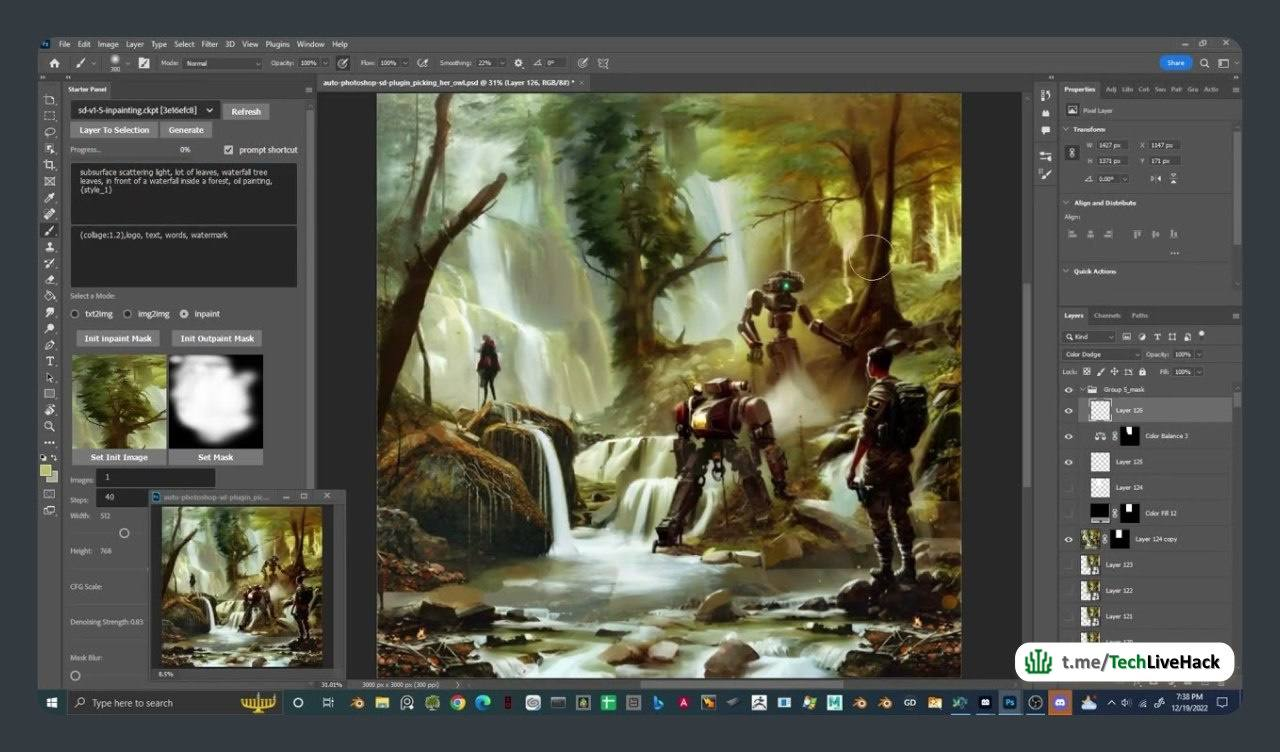This screenshot has height=752, width=1280.
Task: Hide the Color Balance 3 layer
Action: pos(1069,436)
